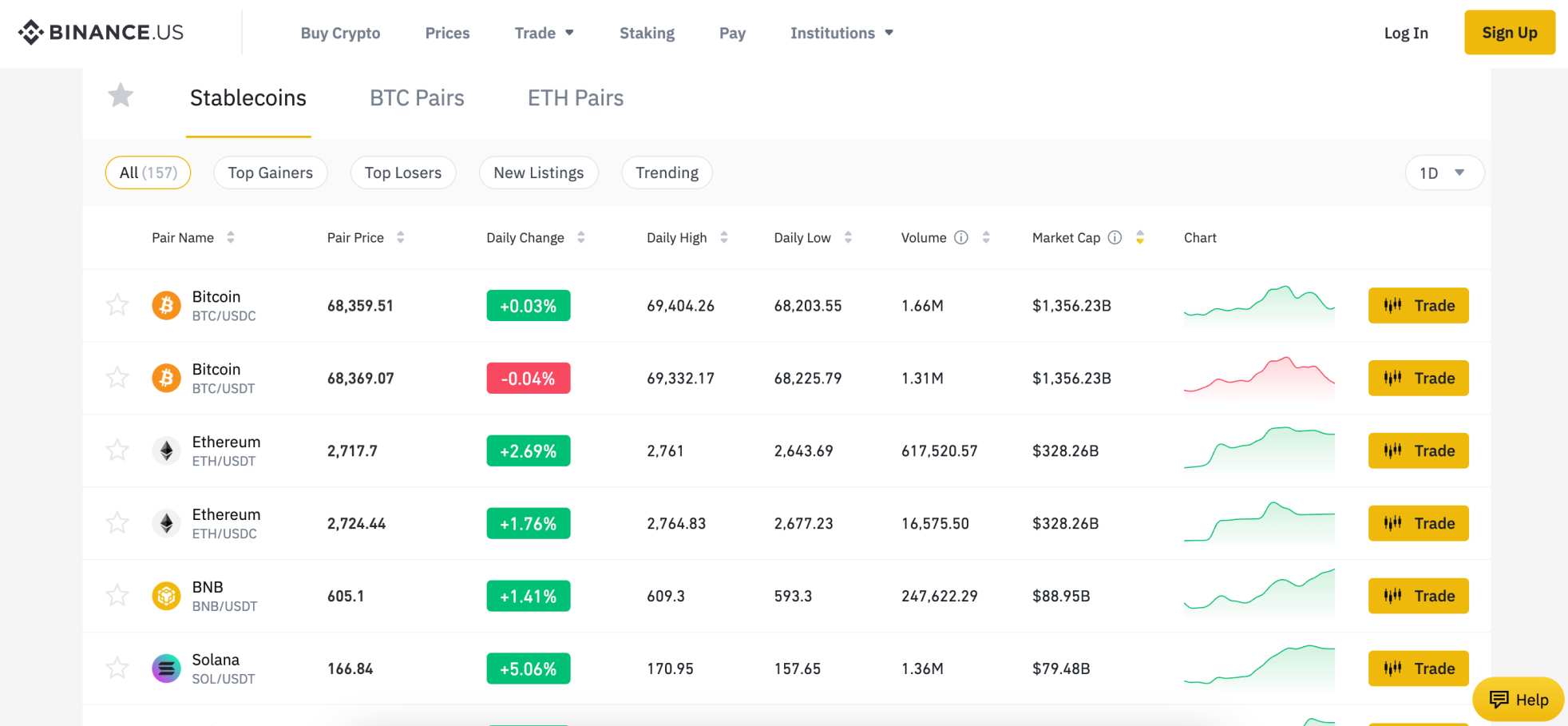The height and width of the screenshot is (726, 1568).
Task: Trade the ETH/USDC pair
Action: coord(1419,523)
